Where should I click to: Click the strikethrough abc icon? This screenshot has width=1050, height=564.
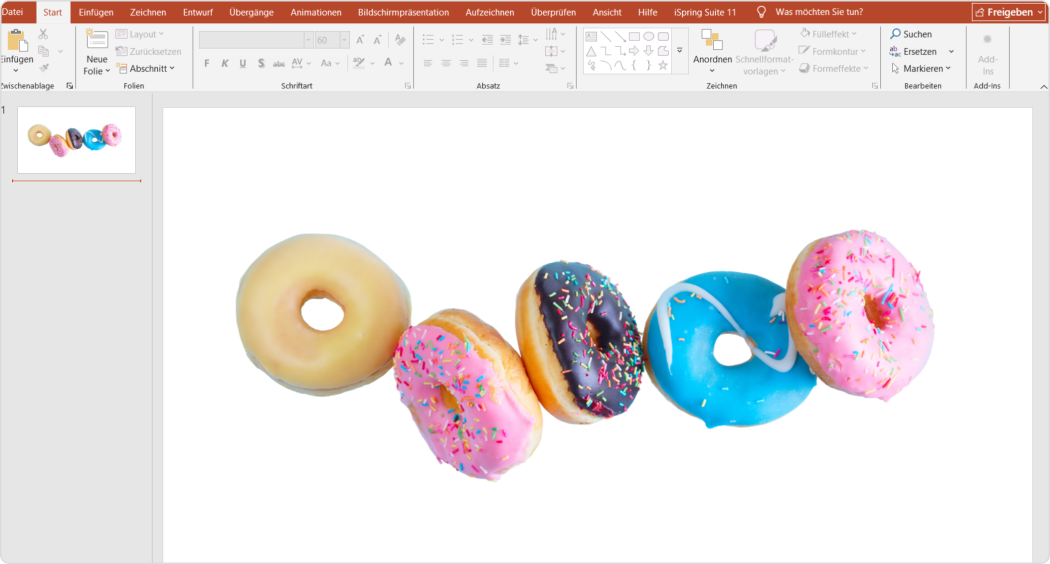279,64
